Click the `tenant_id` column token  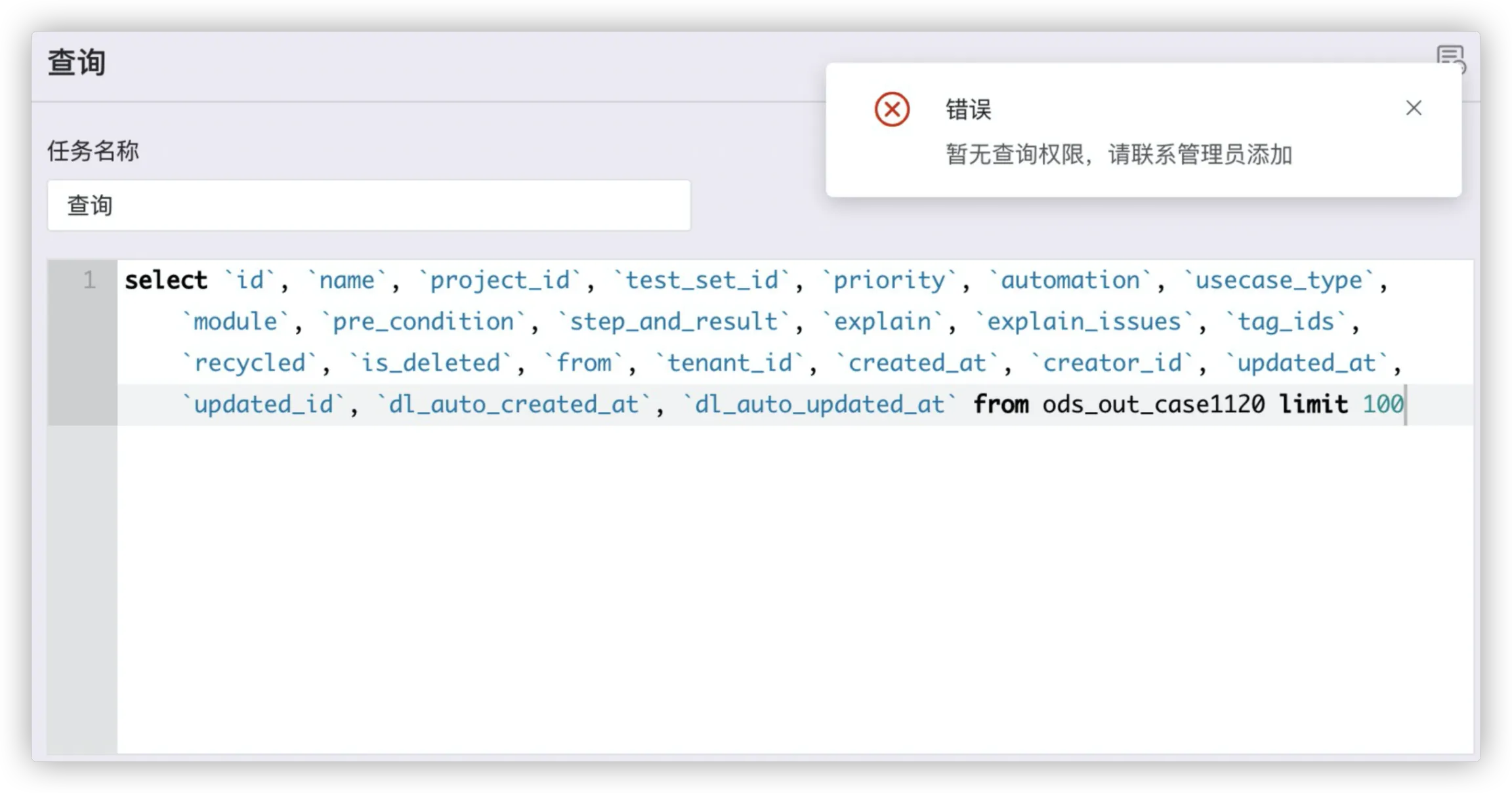(x=730, y=363)
